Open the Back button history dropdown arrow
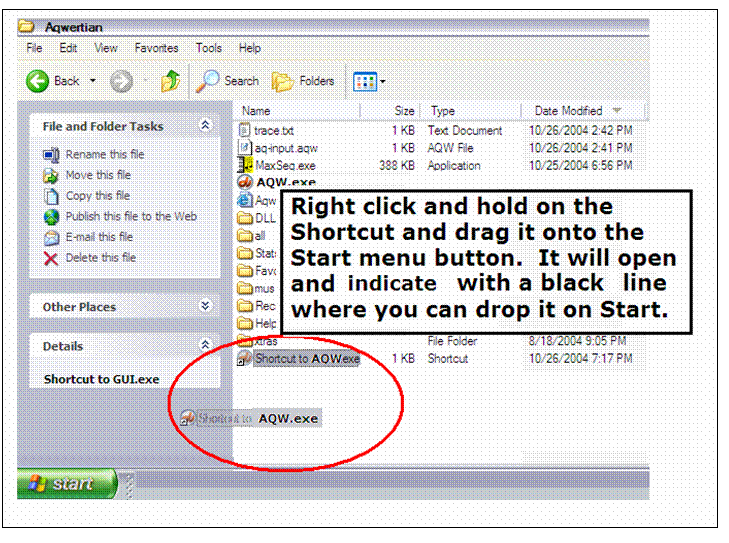This screenshot has width=729, height=543. [93, 81]
